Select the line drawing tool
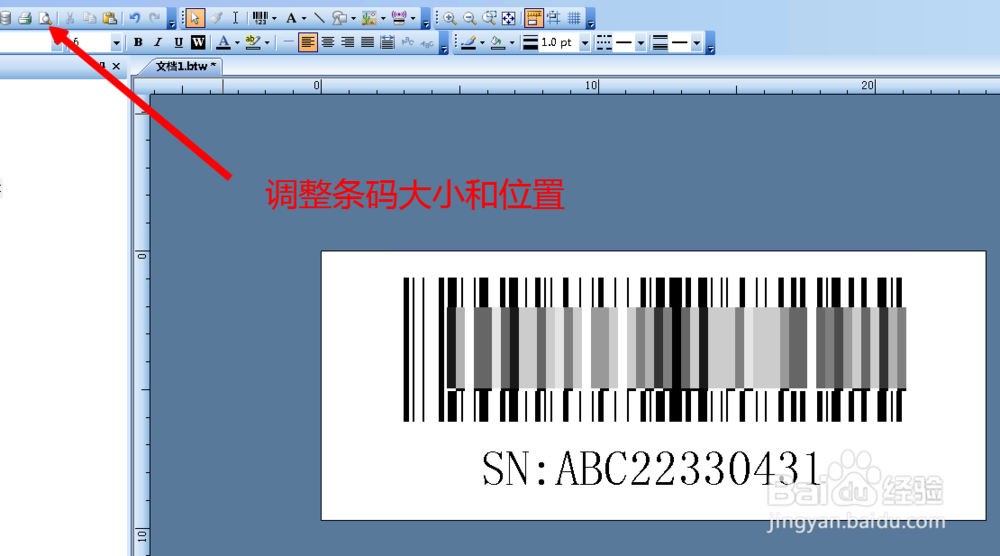 pos(319,18)
